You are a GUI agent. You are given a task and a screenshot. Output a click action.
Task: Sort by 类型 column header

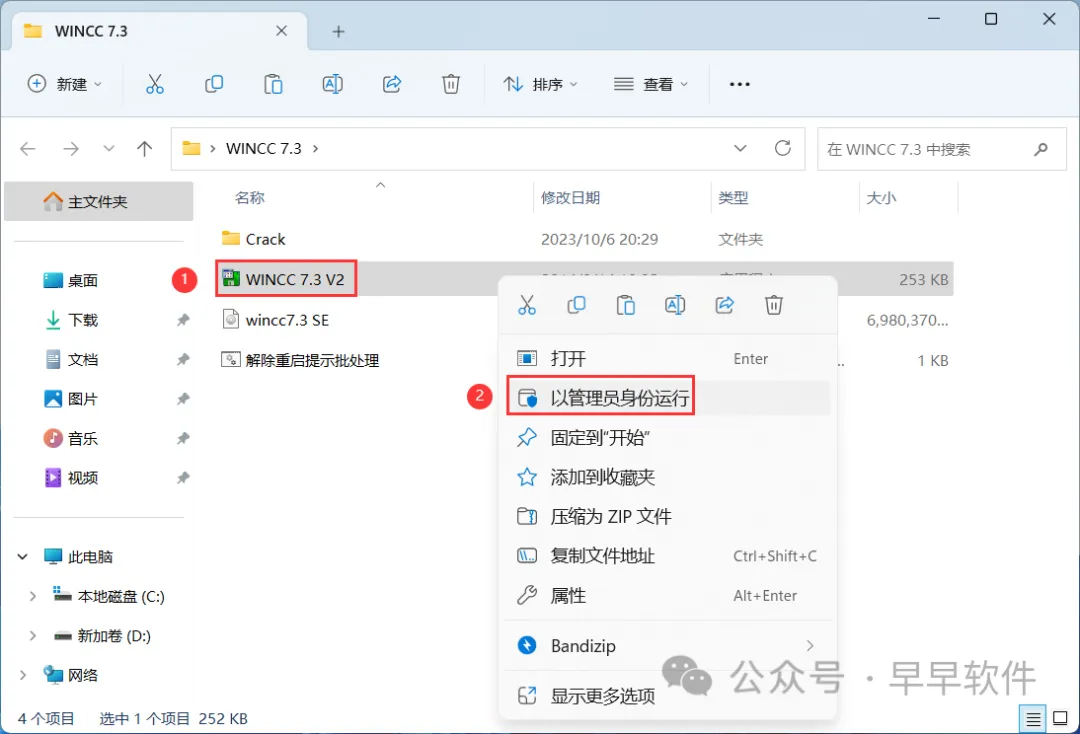click(733, 198)
